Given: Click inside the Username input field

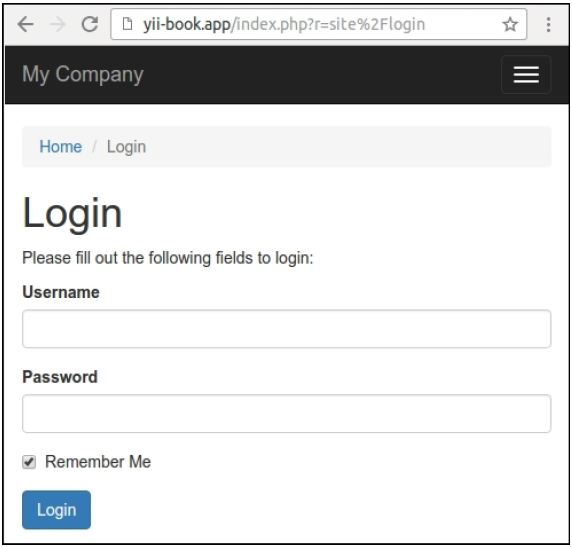Looking at the screenshot, I should [x=286, y=329].
